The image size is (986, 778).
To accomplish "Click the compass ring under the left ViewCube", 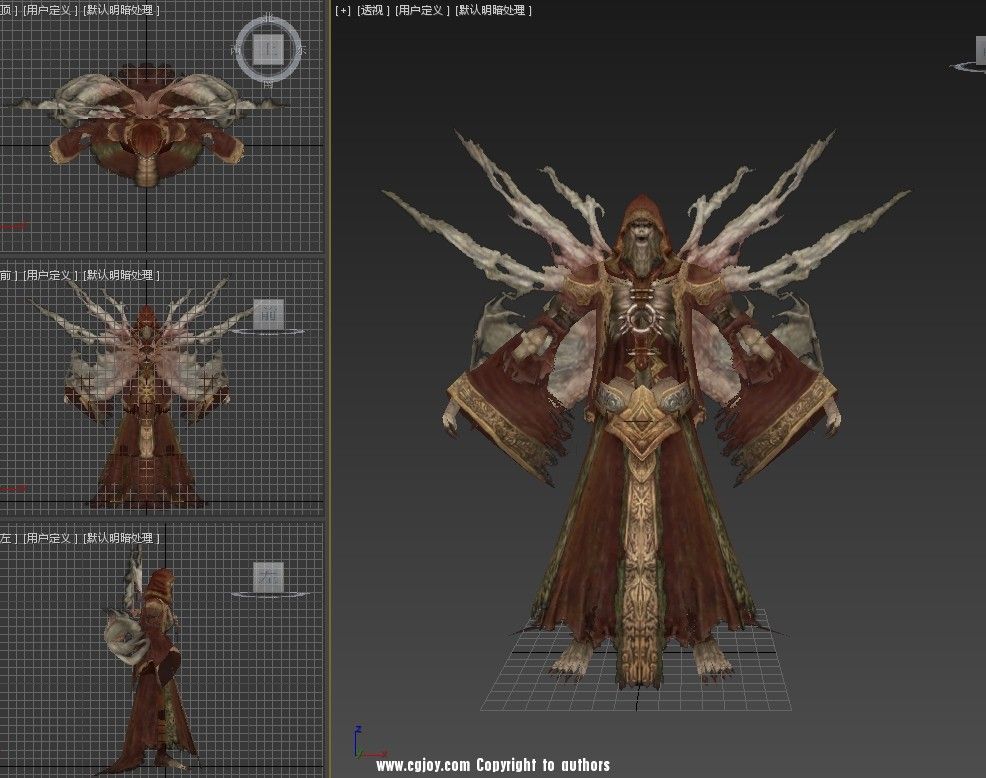I will coord(269,594).
